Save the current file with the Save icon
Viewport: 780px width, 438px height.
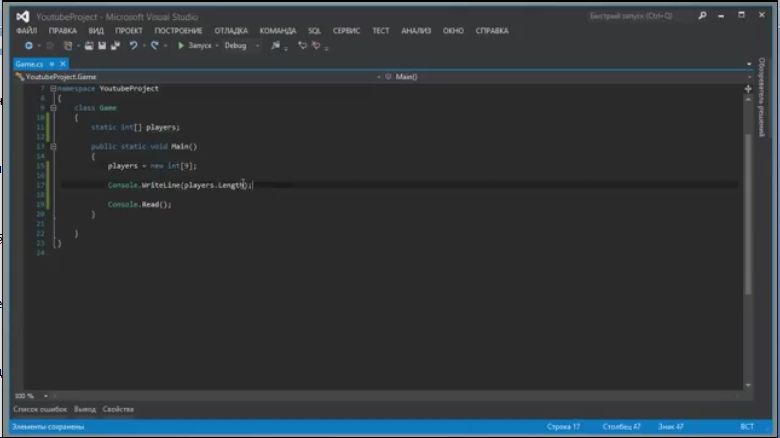click(x=102, y=45)
